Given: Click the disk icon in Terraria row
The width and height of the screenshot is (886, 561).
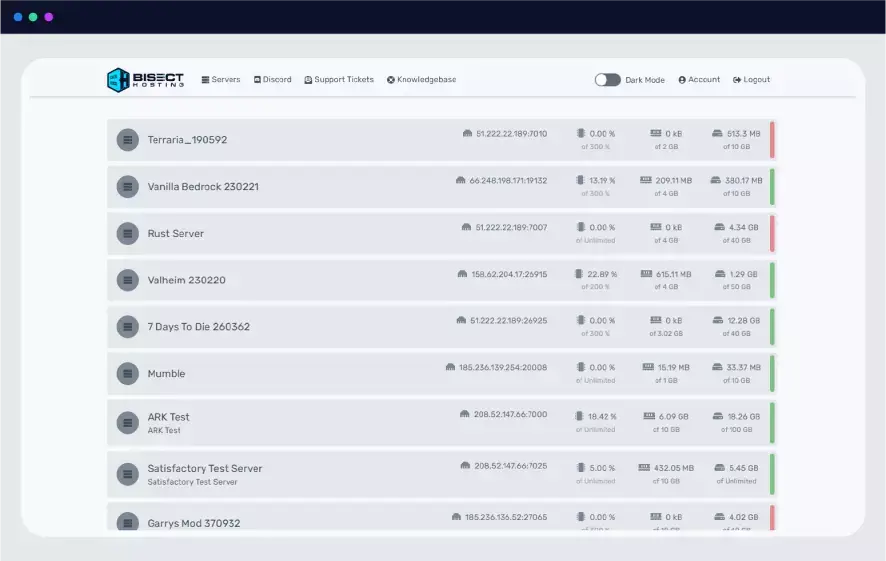Looking at the screenshot, I should (x=717, y=133).
